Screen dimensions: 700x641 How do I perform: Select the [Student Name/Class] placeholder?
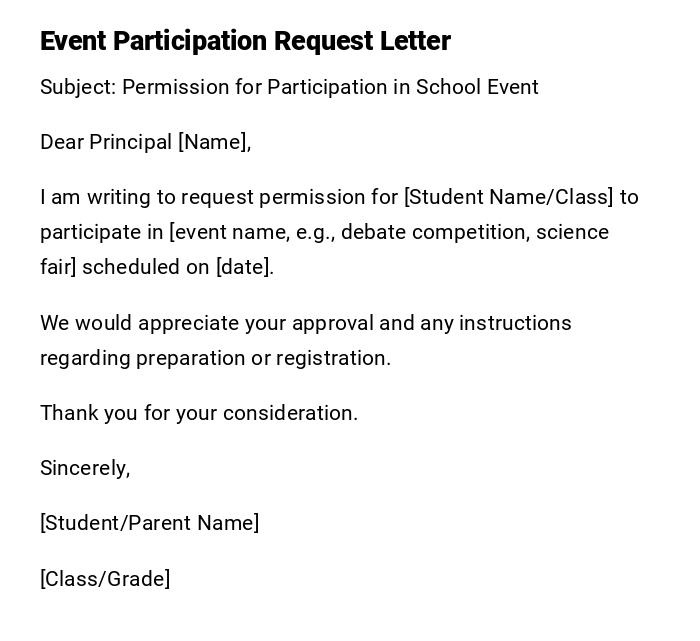(x=508, y=197)
